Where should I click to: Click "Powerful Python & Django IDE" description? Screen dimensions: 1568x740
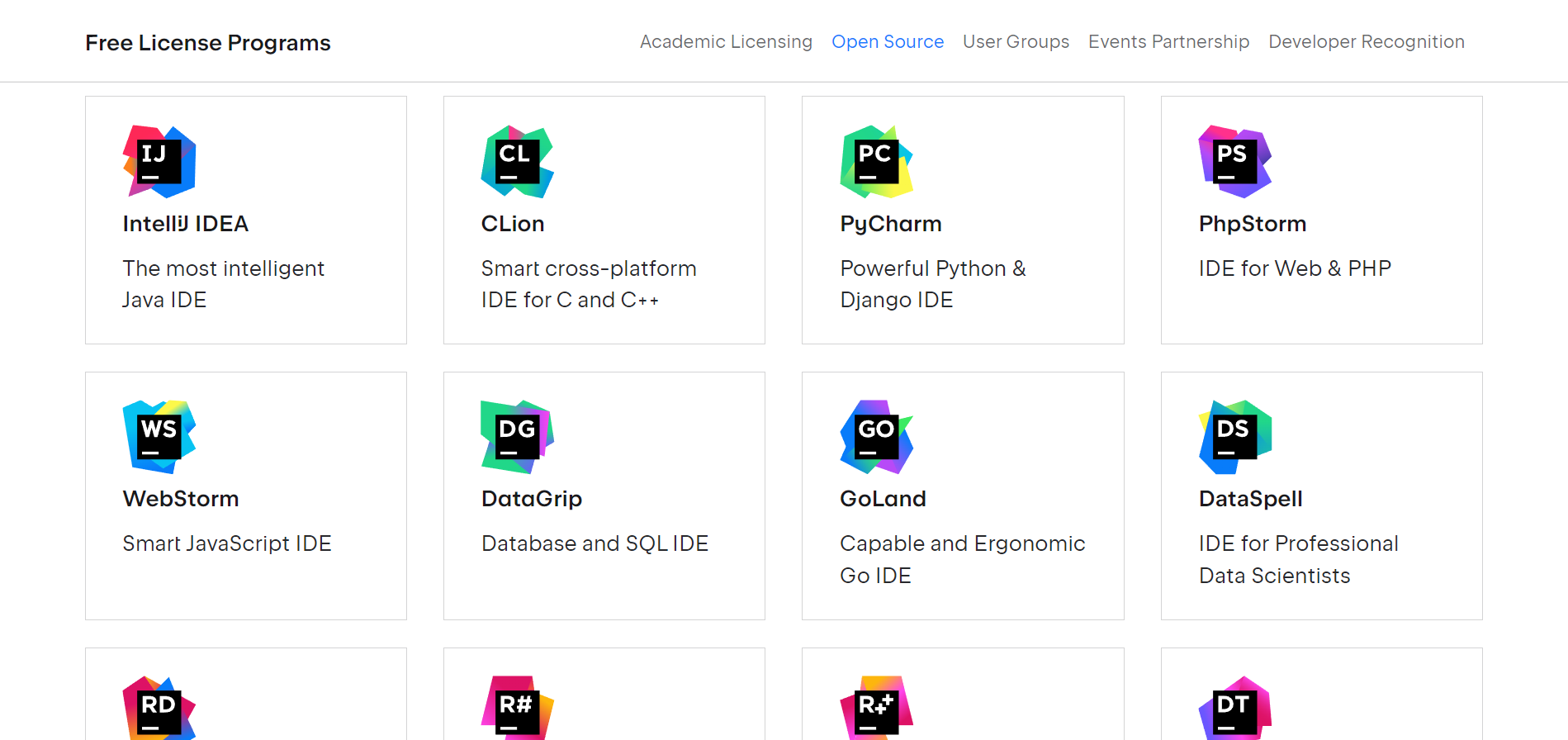[x=933, y=284]
